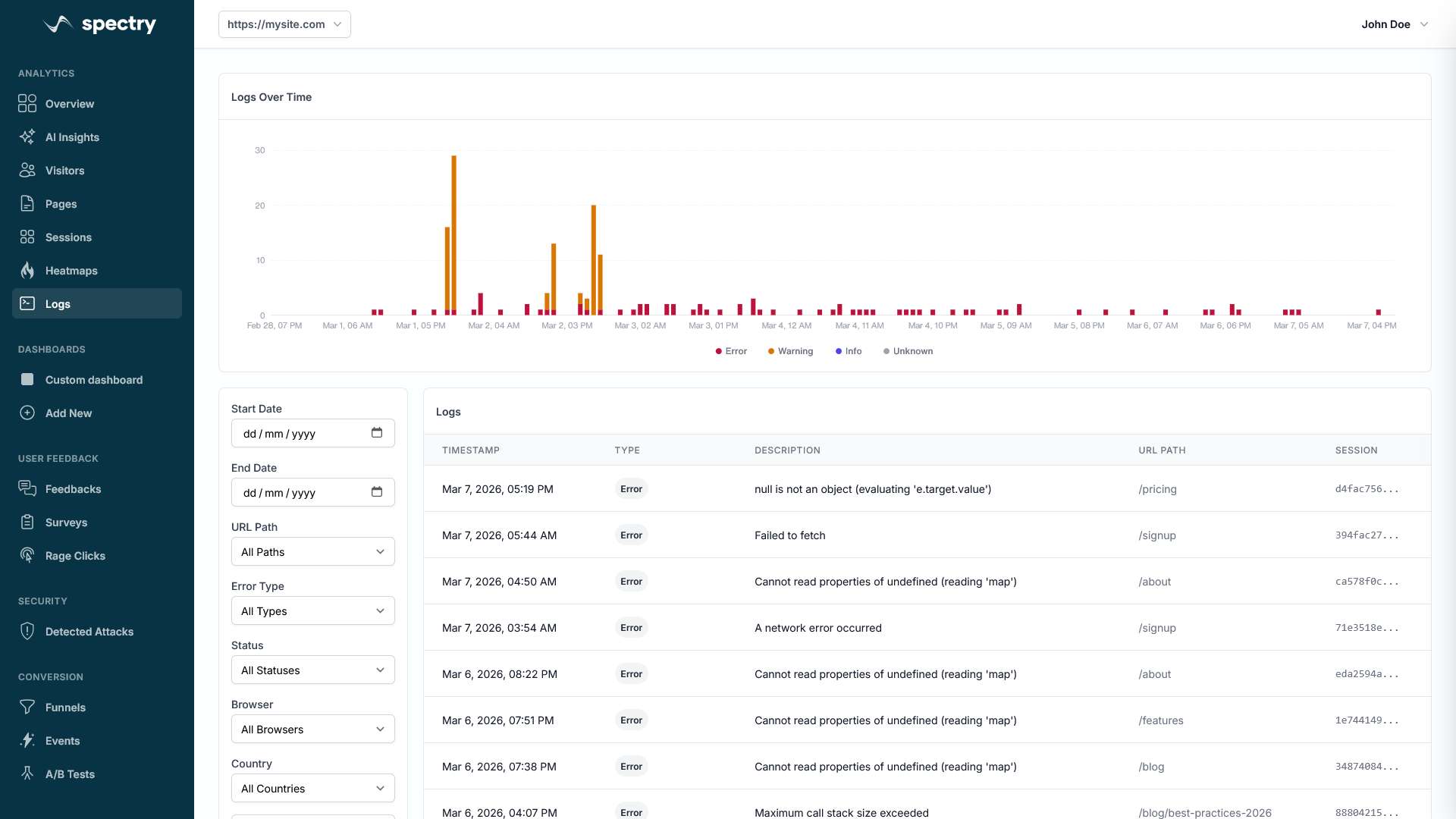Viewport: 1456px width, 819px height.
Task: Click the Events lightning icon
Action: point(27,741)
